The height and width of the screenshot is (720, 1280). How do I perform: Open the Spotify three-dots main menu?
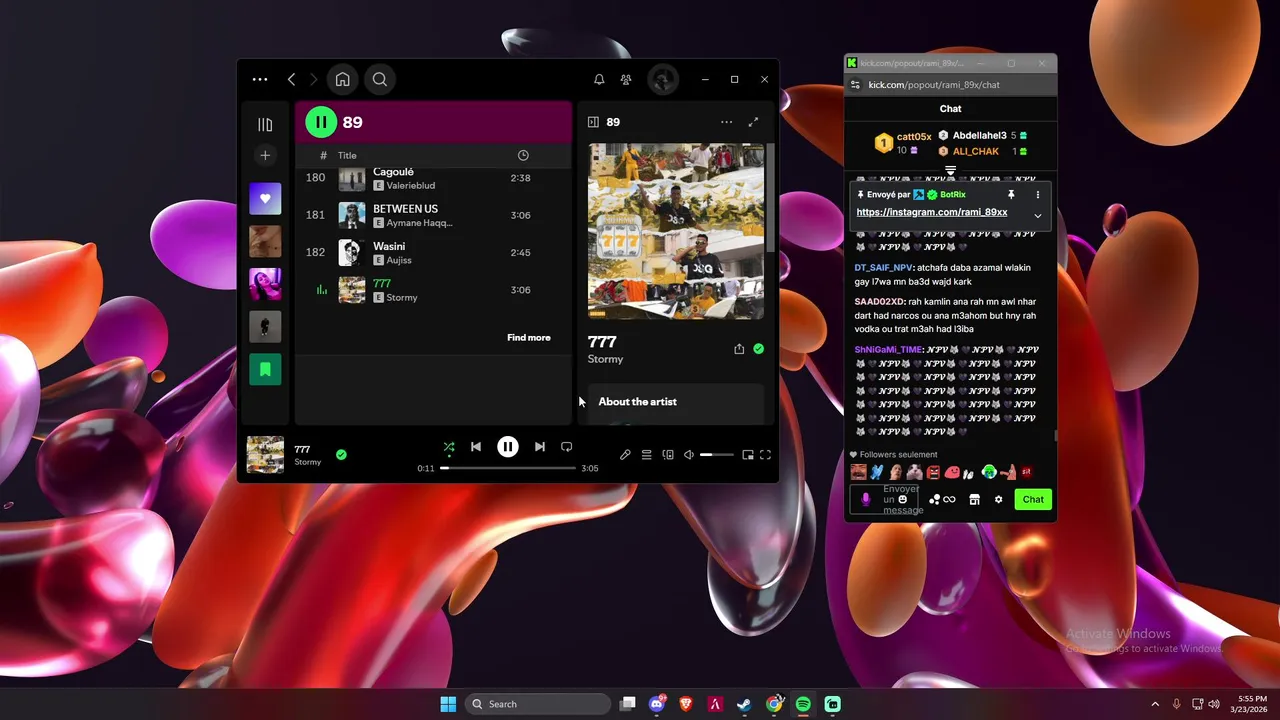click(x=260, y=79)
